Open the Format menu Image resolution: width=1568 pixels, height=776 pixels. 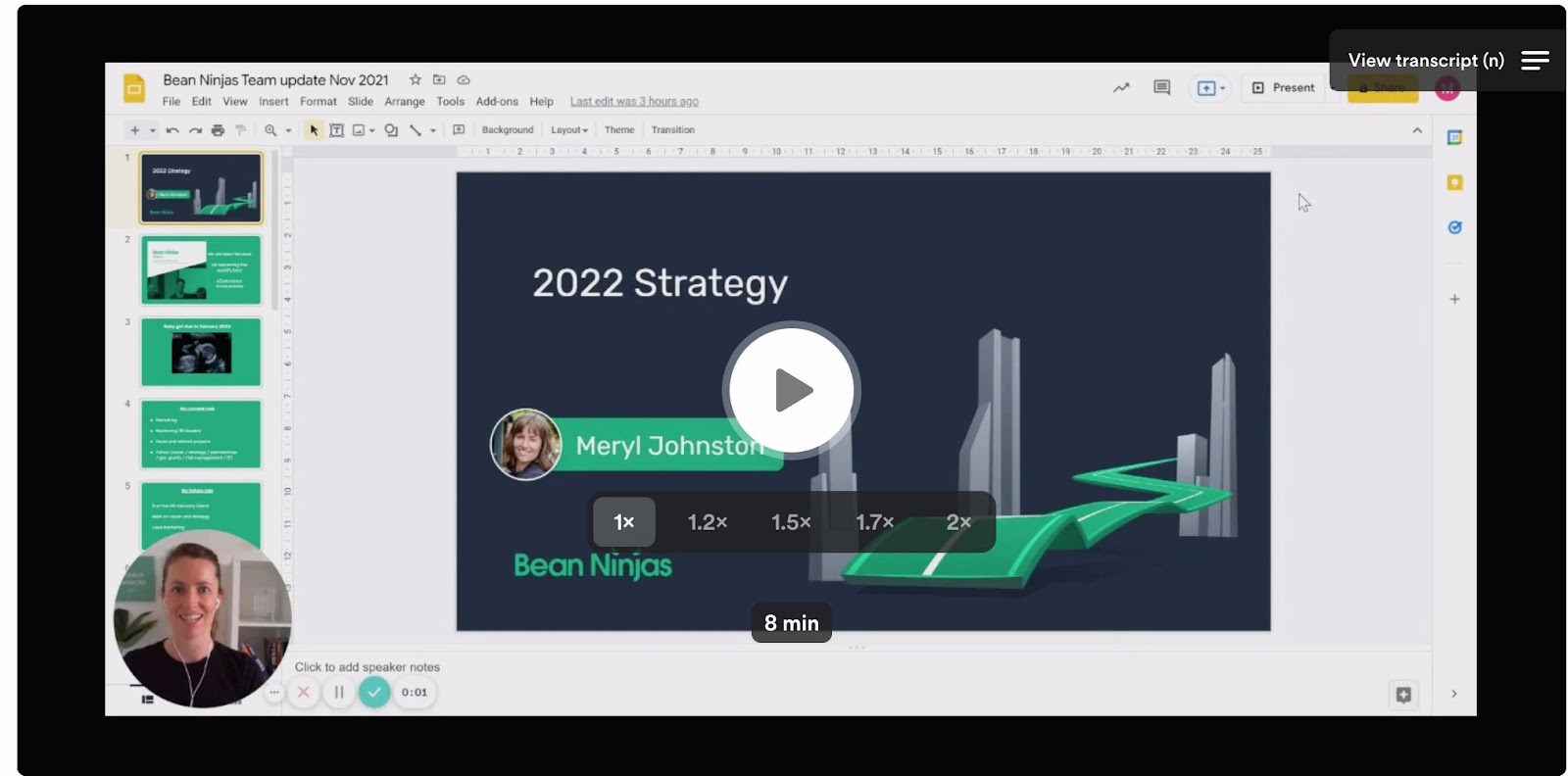tap(318, 102)
